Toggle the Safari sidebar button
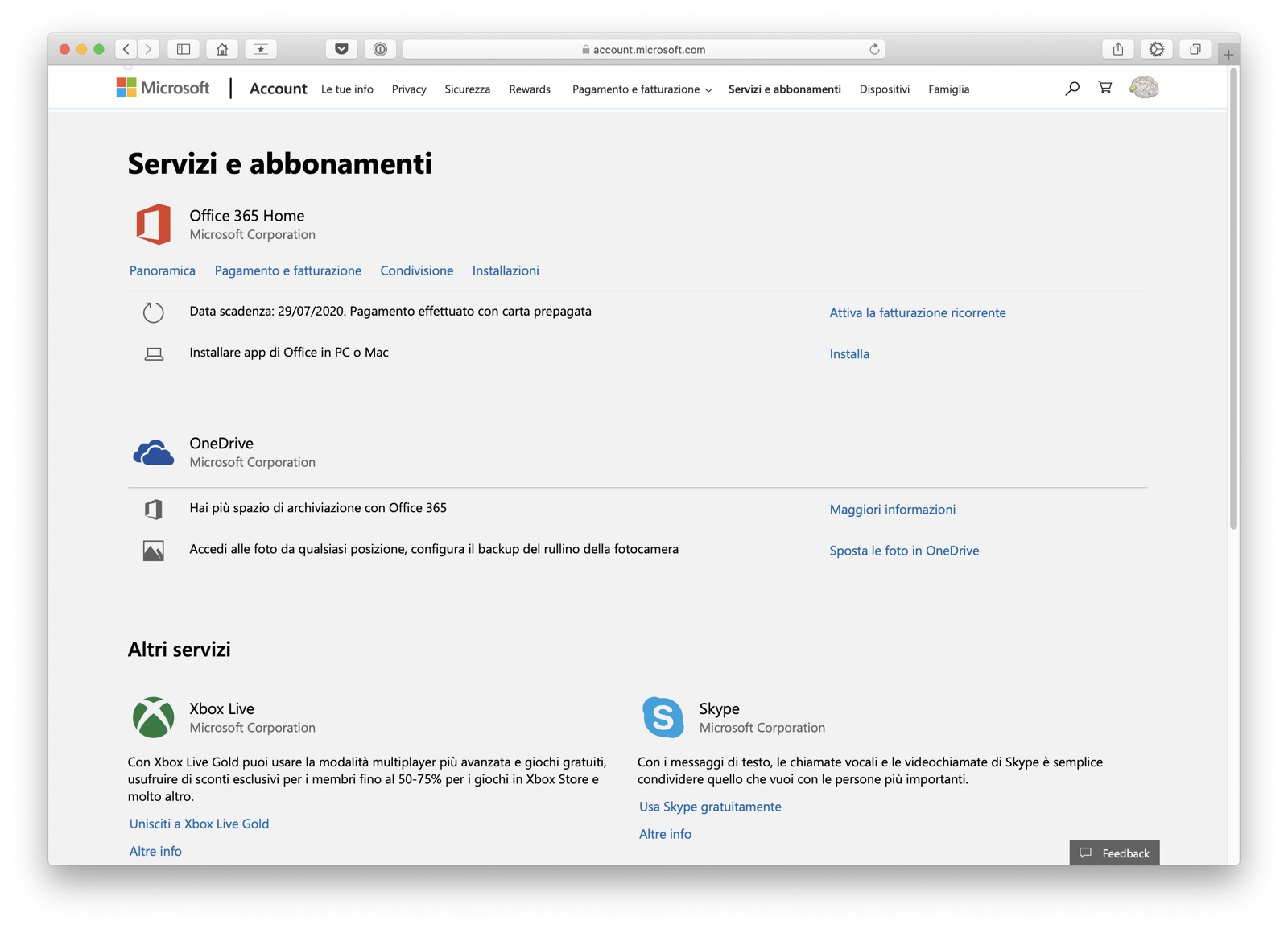Viewport: 1288px width, 929px height. click(x=184, y=49)
